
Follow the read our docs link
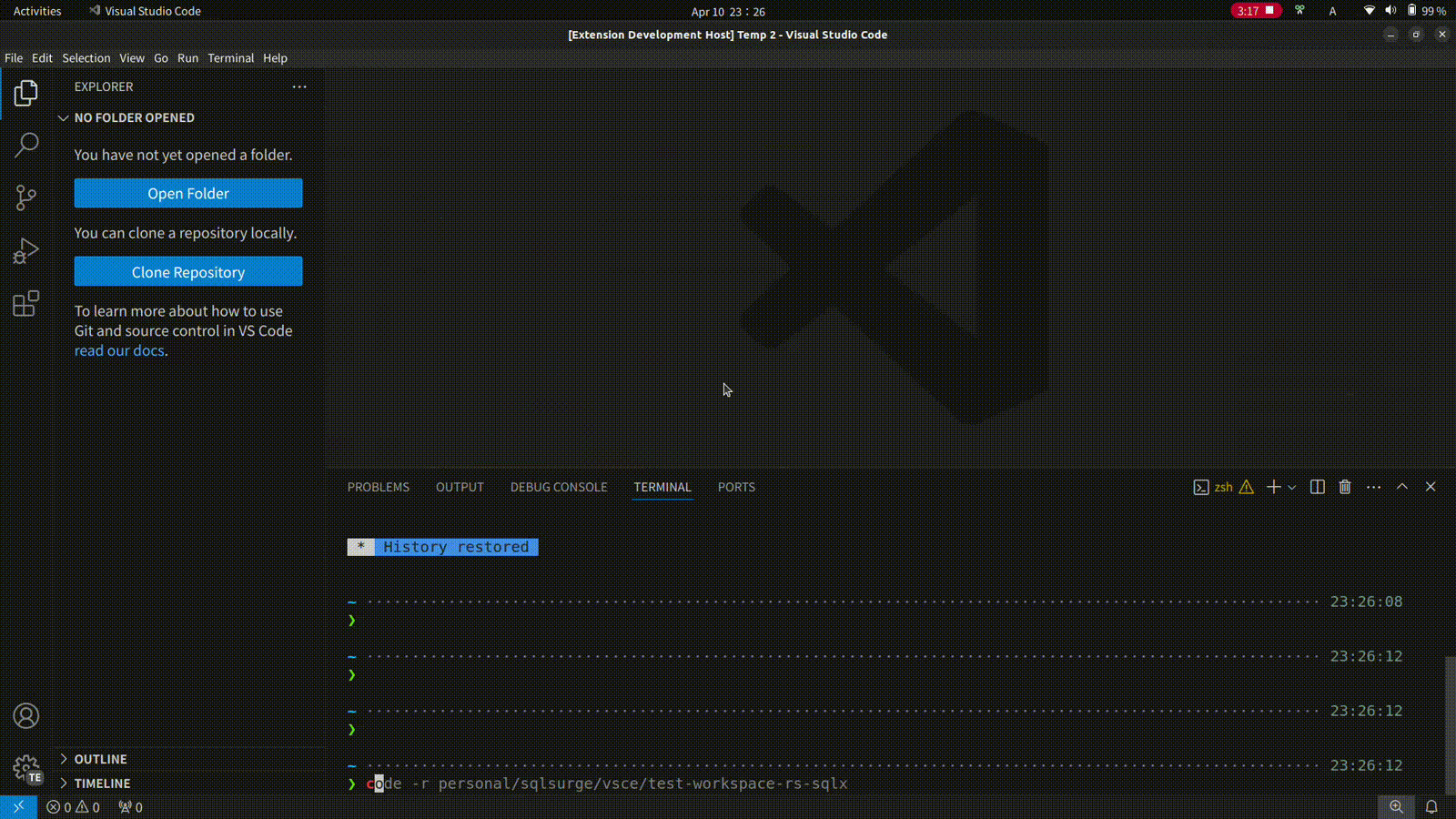[x=119, y=350]
